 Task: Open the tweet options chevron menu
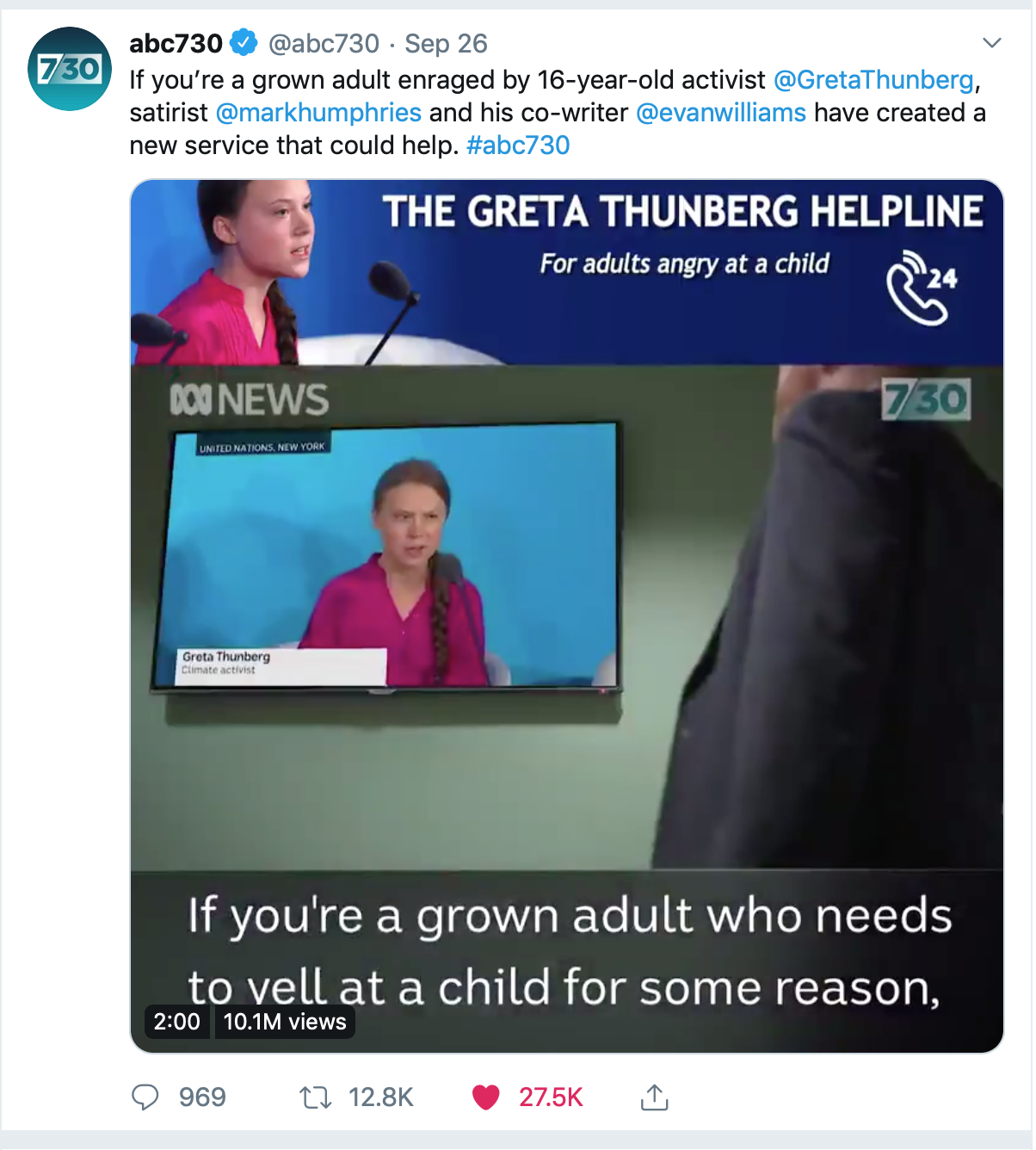click(x=992, y=43)
